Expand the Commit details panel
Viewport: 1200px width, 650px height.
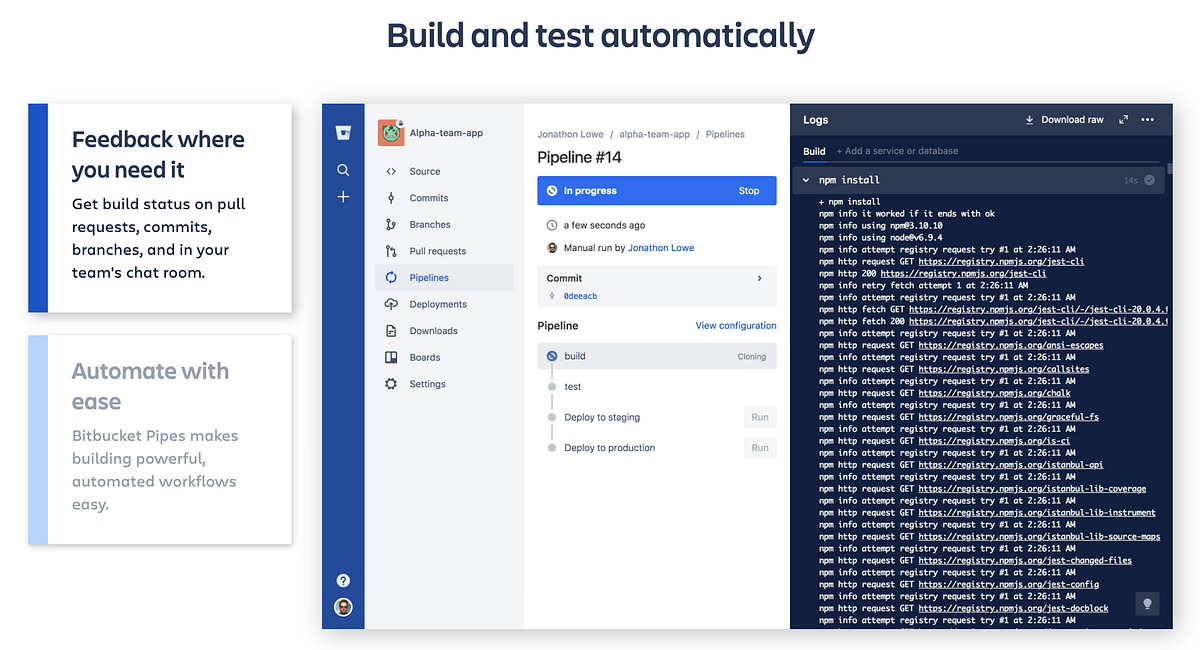coord(758,278)
